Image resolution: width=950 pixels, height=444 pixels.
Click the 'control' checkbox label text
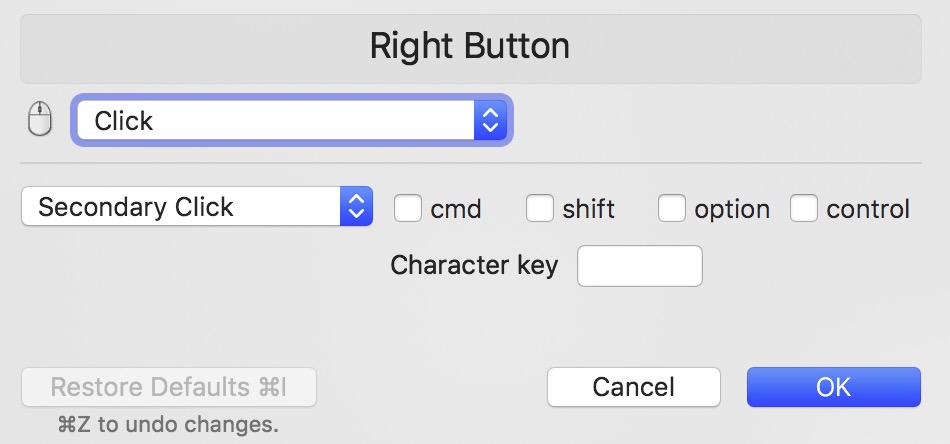coord(868,209)
